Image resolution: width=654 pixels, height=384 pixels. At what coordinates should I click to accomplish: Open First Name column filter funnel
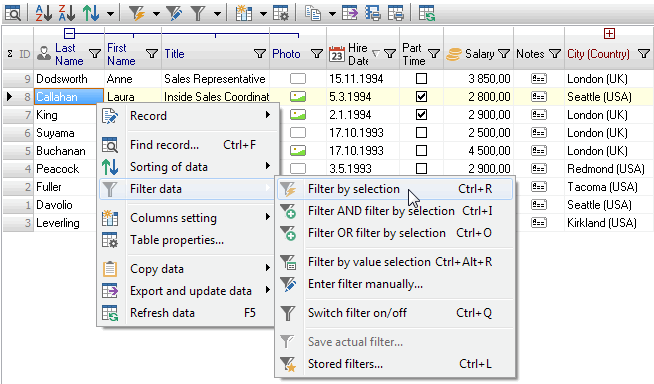point(152,54)
